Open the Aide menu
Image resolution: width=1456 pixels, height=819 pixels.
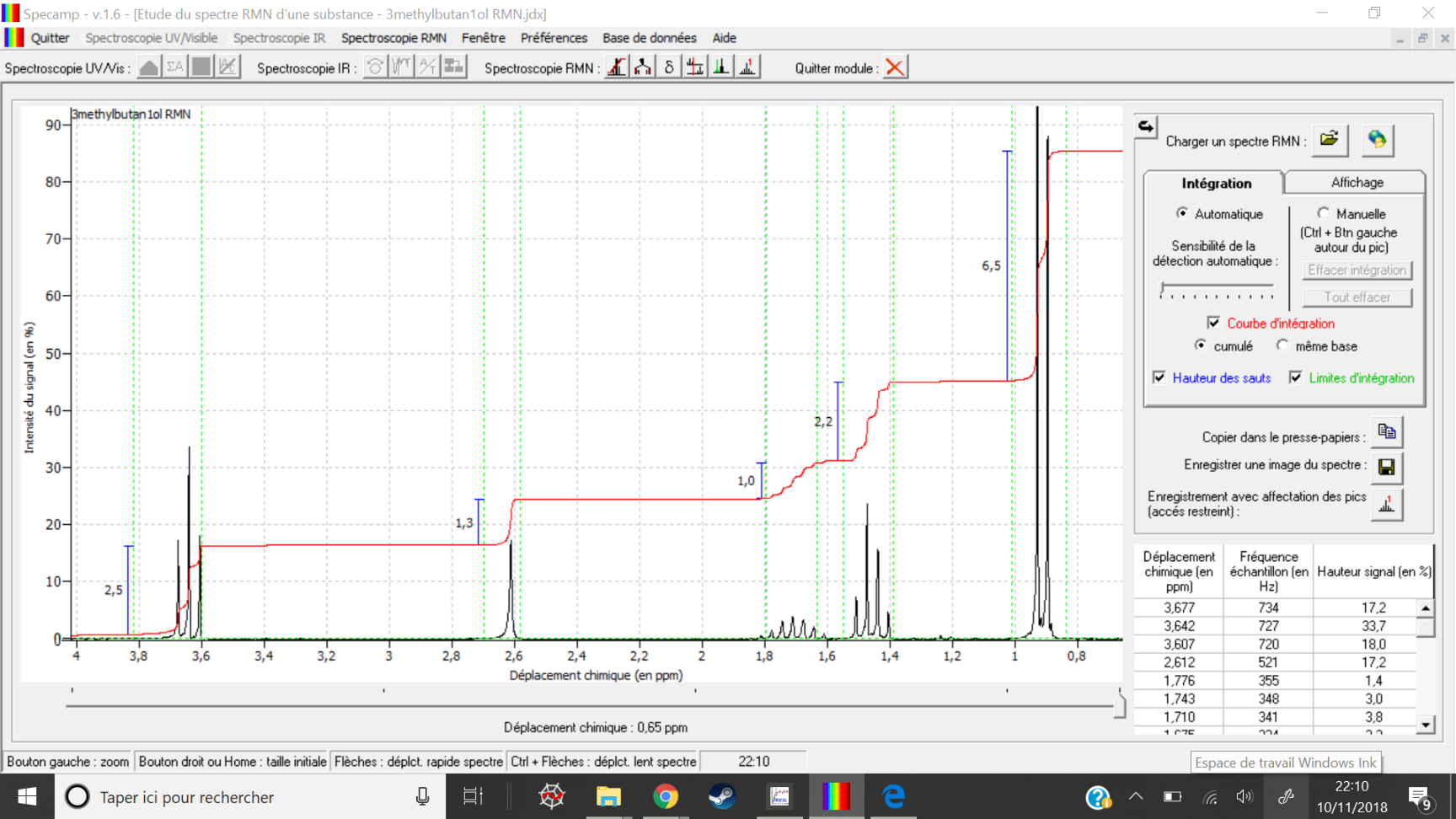pos(725,38)
